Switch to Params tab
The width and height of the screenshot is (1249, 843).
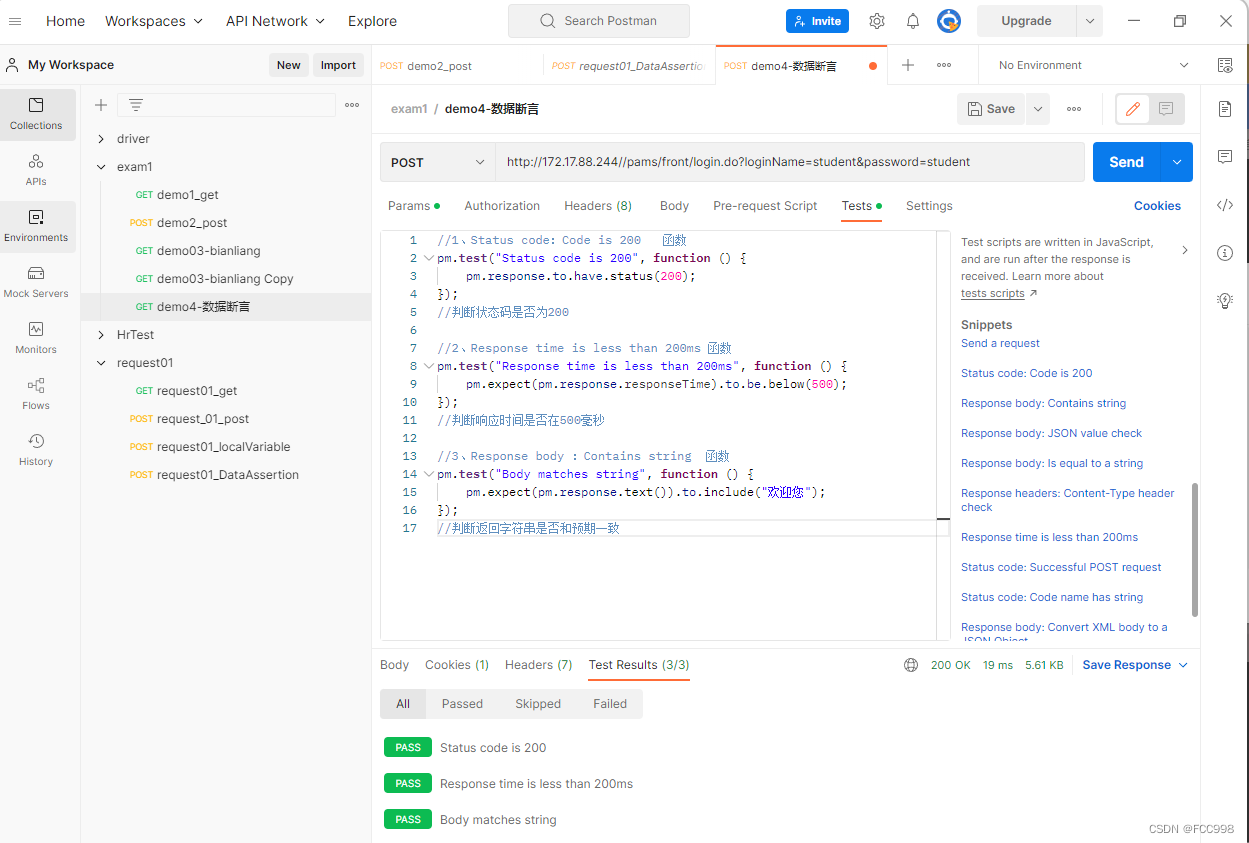pyautogui.click(x=413, y=206)
